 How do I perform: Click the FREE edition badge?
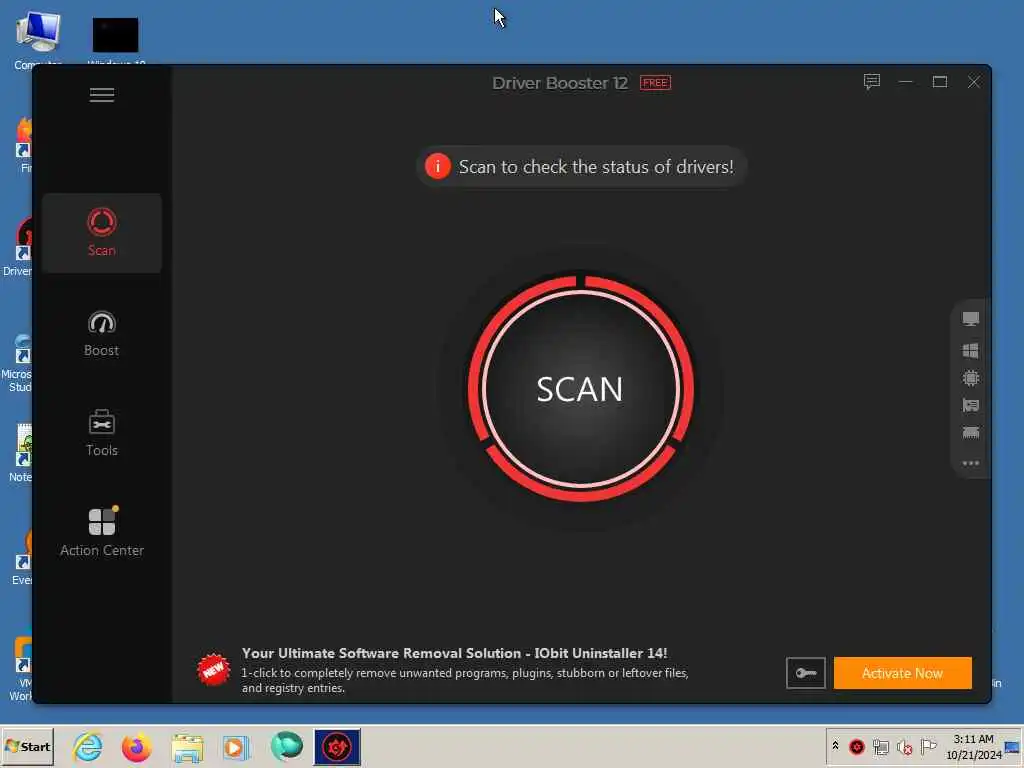(655, 83)
